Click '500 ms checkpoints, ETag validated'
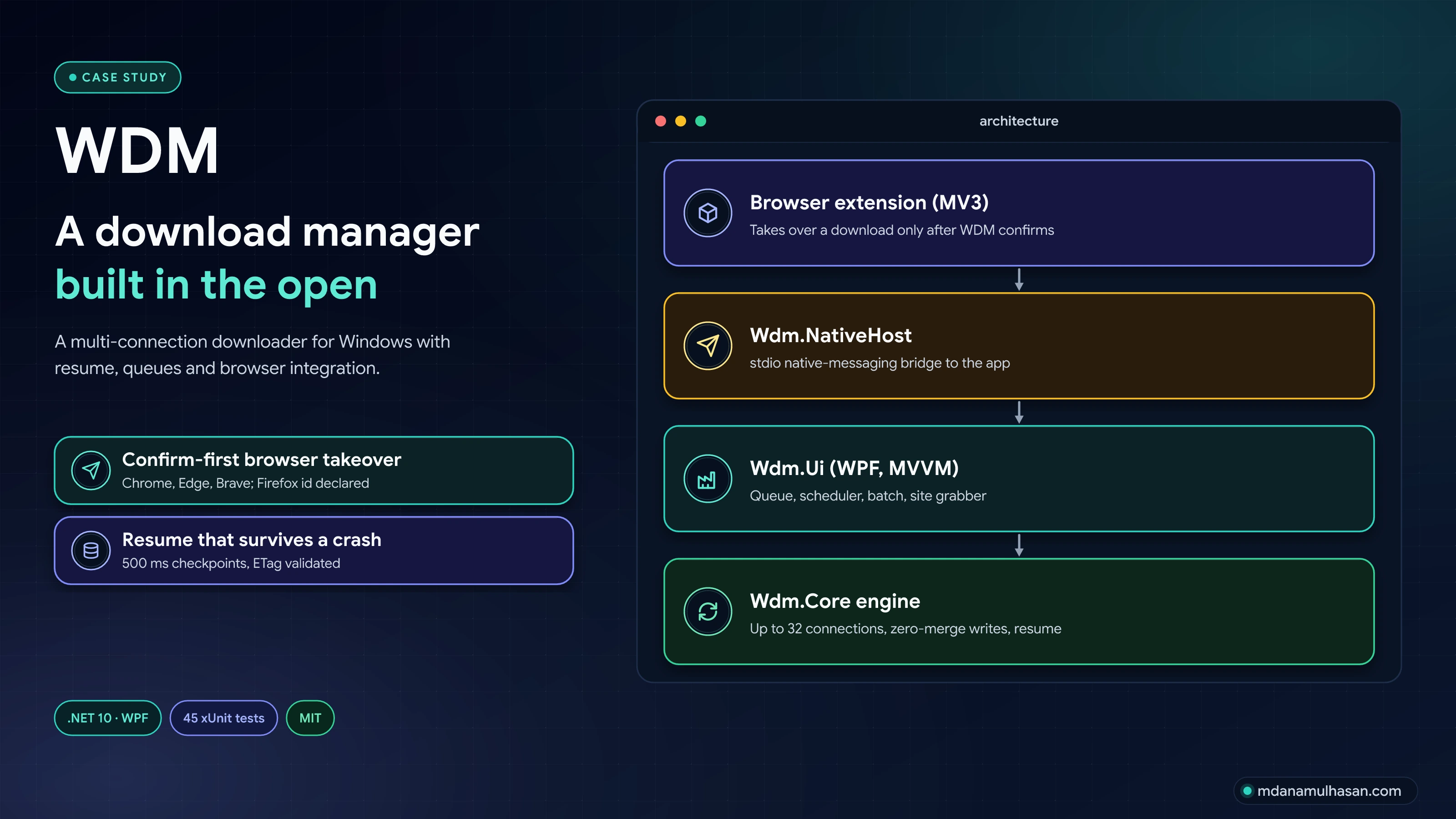1456x819 pixels. tap(231, 564)
